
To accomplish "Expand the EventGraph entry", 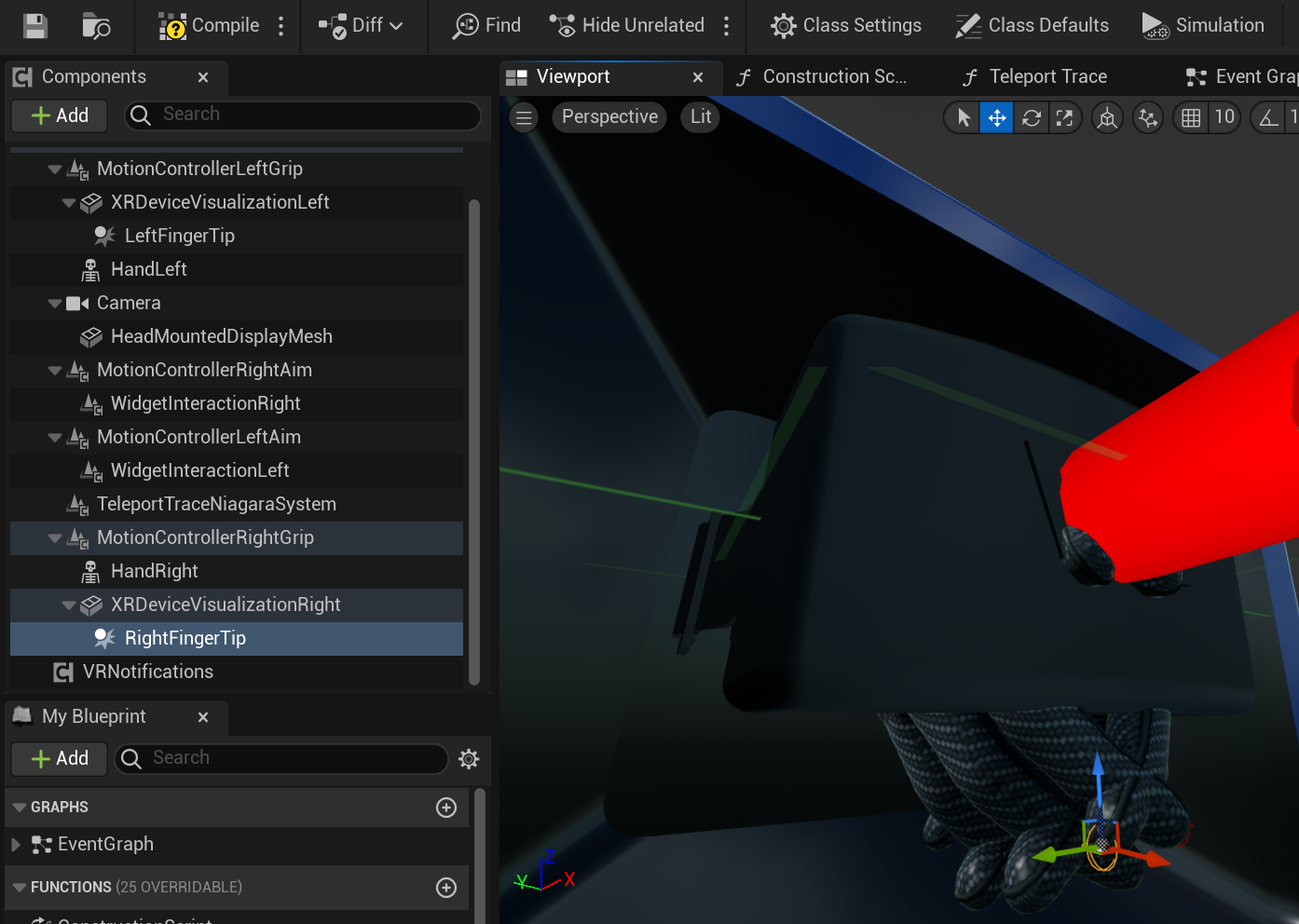I will point(16,845).
